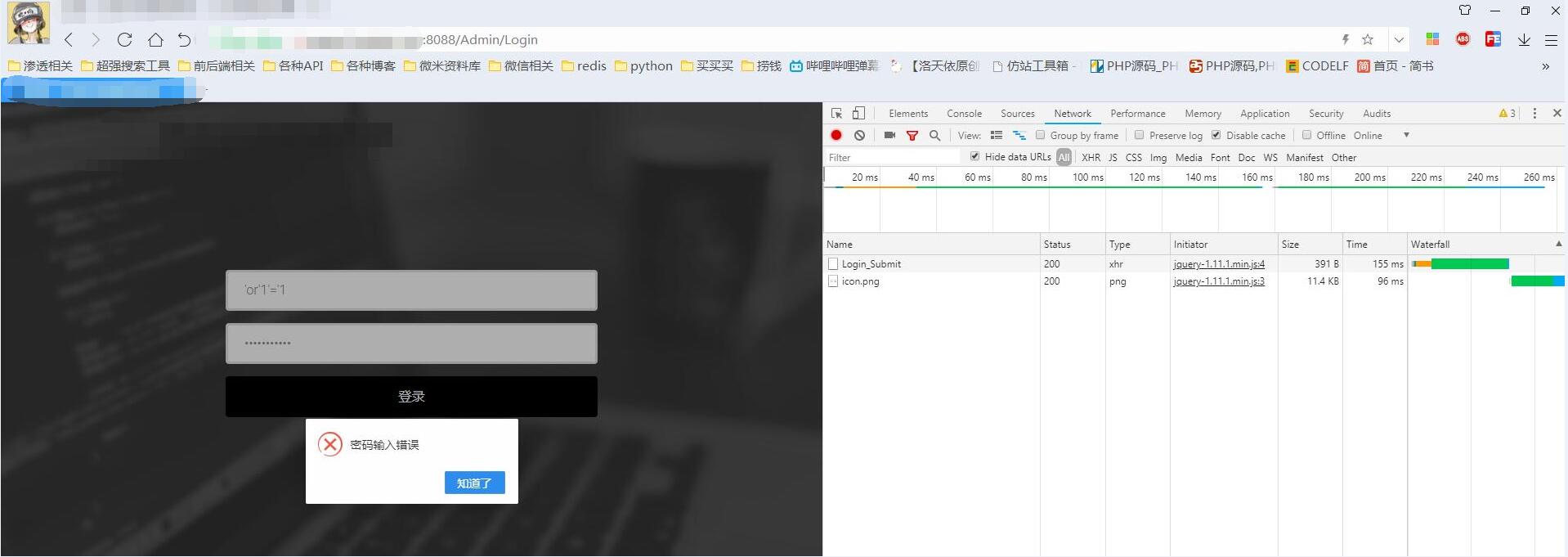This screenshot has width=1568, height=557.
Task: Filter requests by WS type
Action: (1270, 157)
